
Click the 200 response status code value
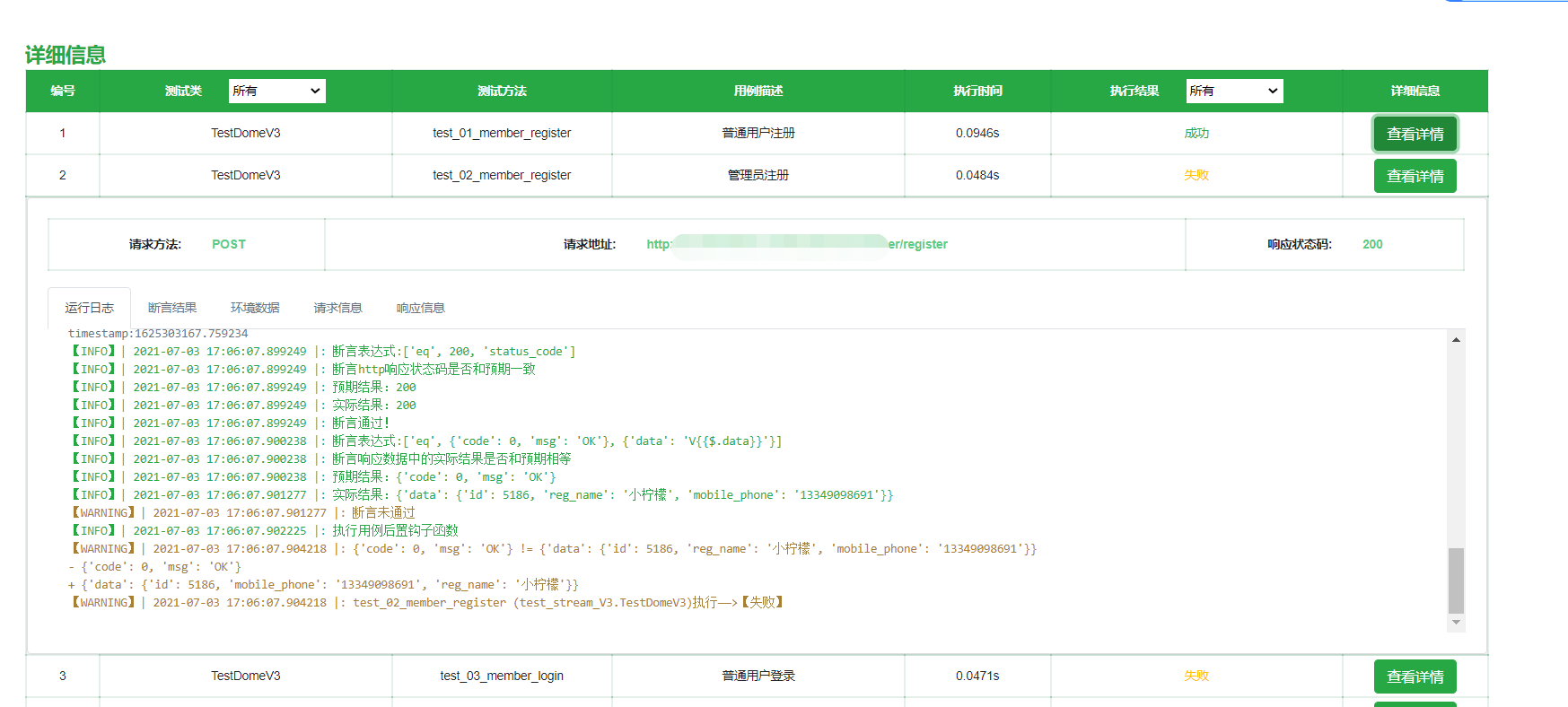[x=1372, y=244]
